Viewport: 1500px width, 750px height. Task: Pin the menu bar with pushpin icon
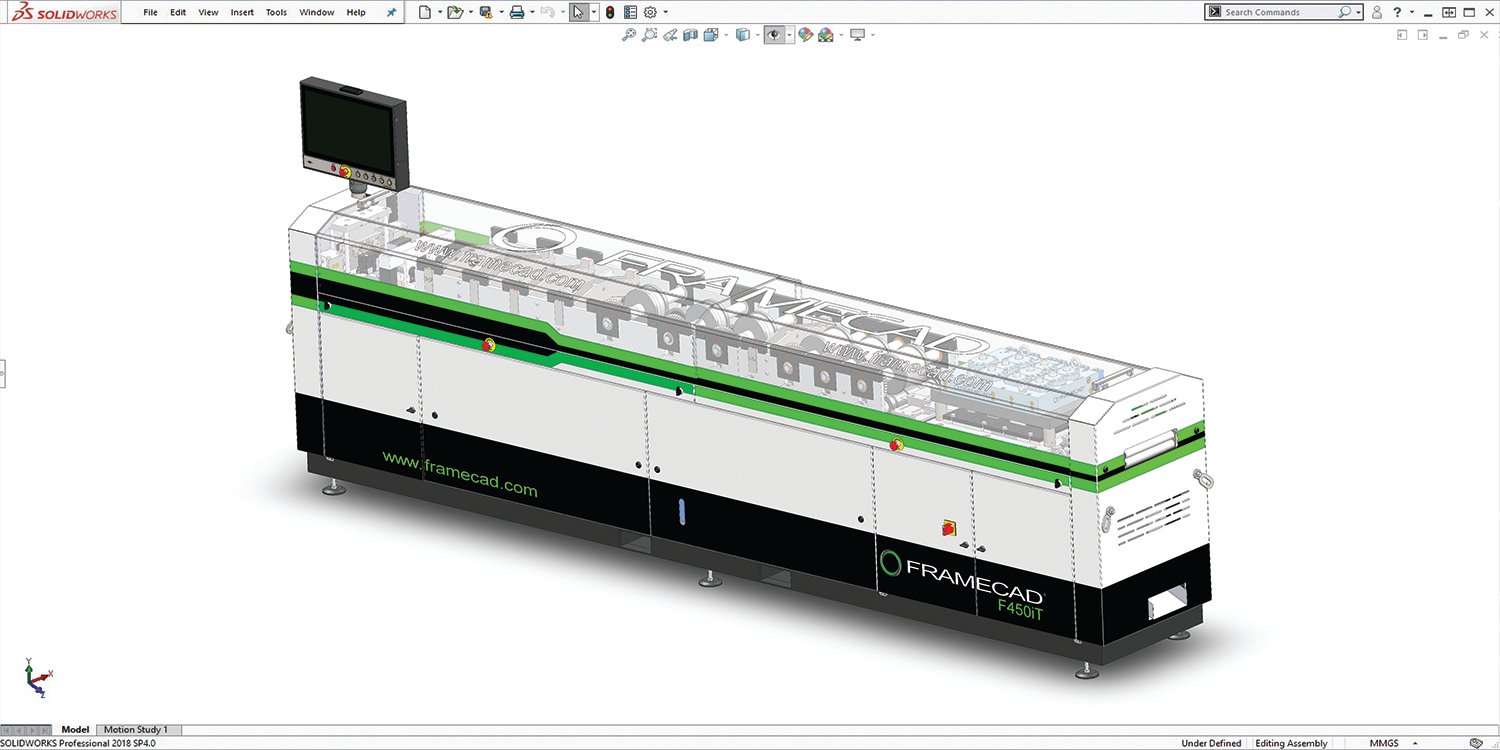coord(392,12)
